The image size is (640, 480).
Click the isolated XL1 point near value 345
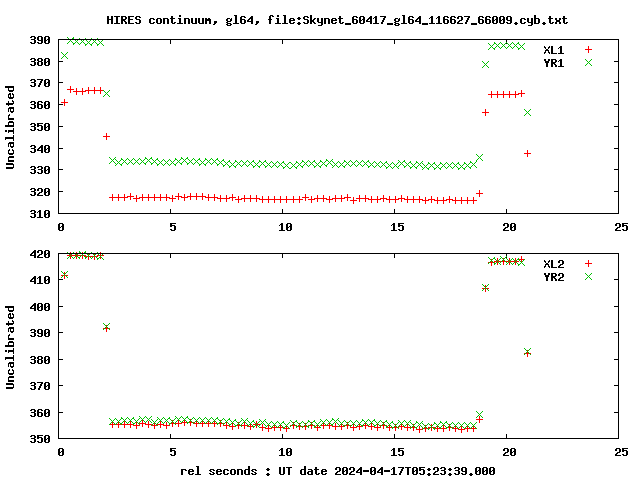[106, 136]
